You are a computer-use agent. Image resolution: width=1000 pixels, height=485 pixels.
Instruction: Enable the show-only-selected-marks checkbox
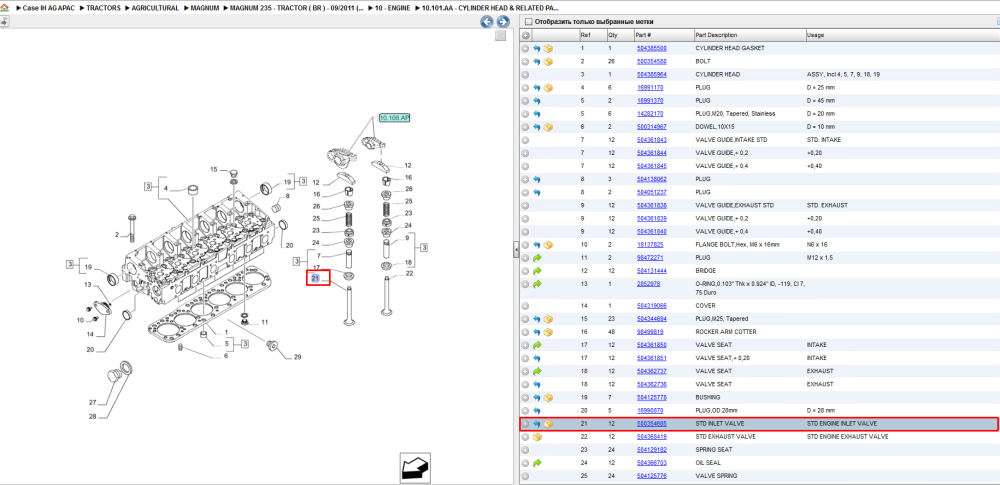527,22
